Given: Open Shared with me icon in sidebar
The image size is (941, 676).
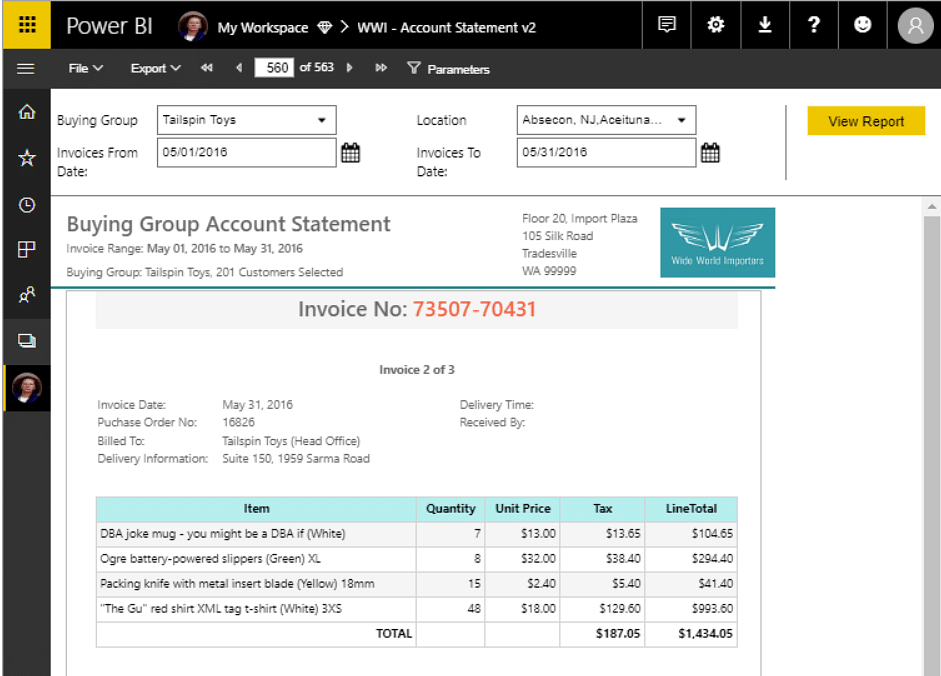Looking at the screenshot, I should (x=27, y=295).
